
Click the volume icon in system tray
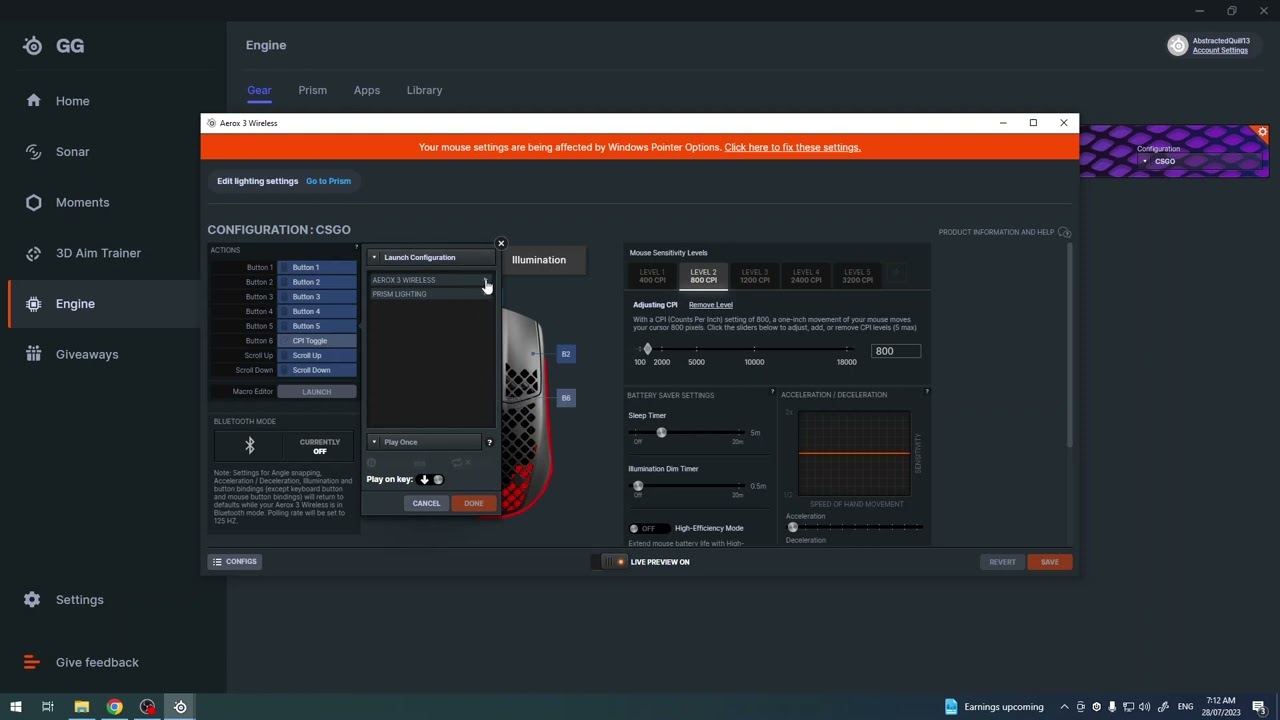[1144, 707]
